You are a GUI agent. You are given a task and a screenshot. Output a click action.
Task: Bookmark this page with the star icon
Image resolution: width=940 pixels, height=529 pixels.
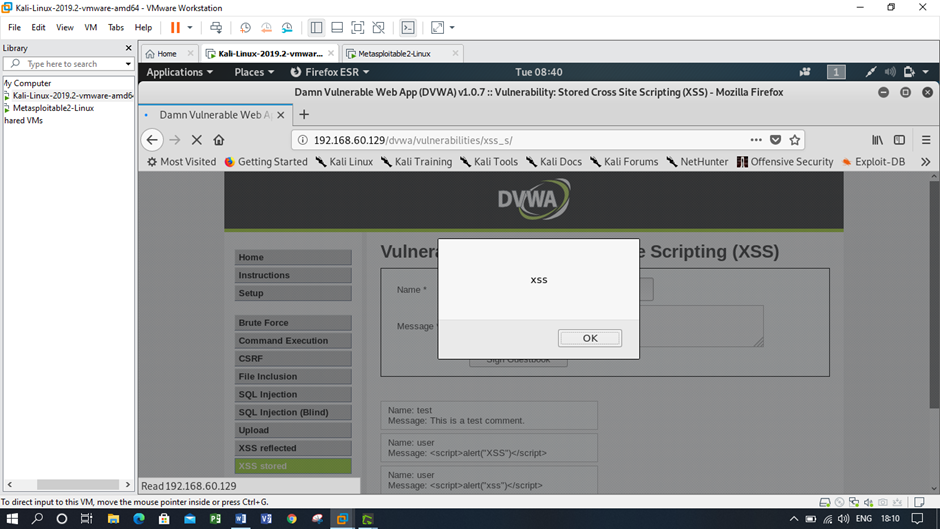[x=795, y=140]
